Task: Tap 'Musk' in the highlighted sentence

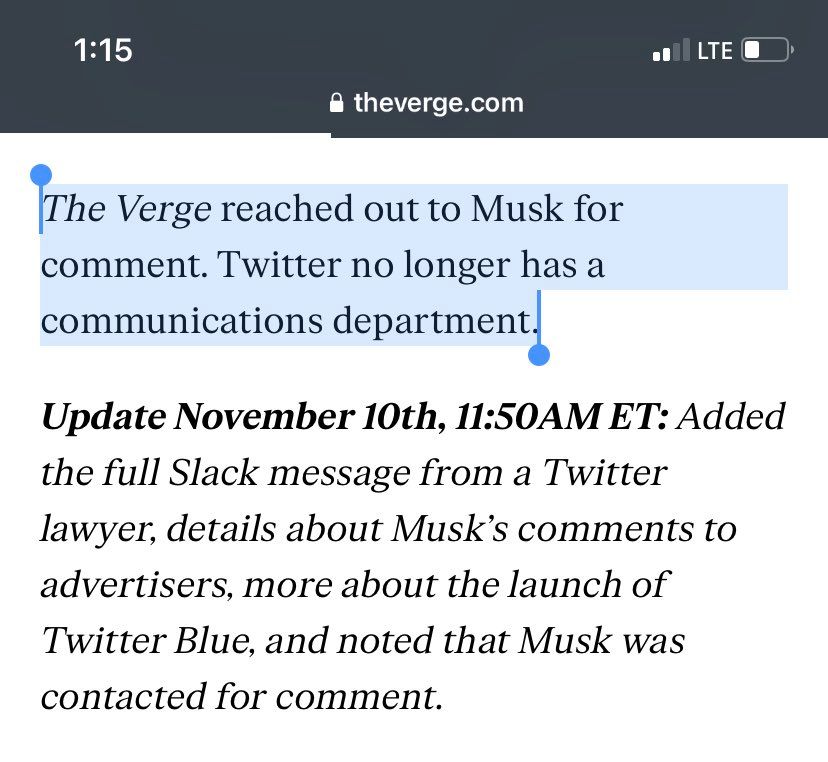Action: [x=518, y=209]
